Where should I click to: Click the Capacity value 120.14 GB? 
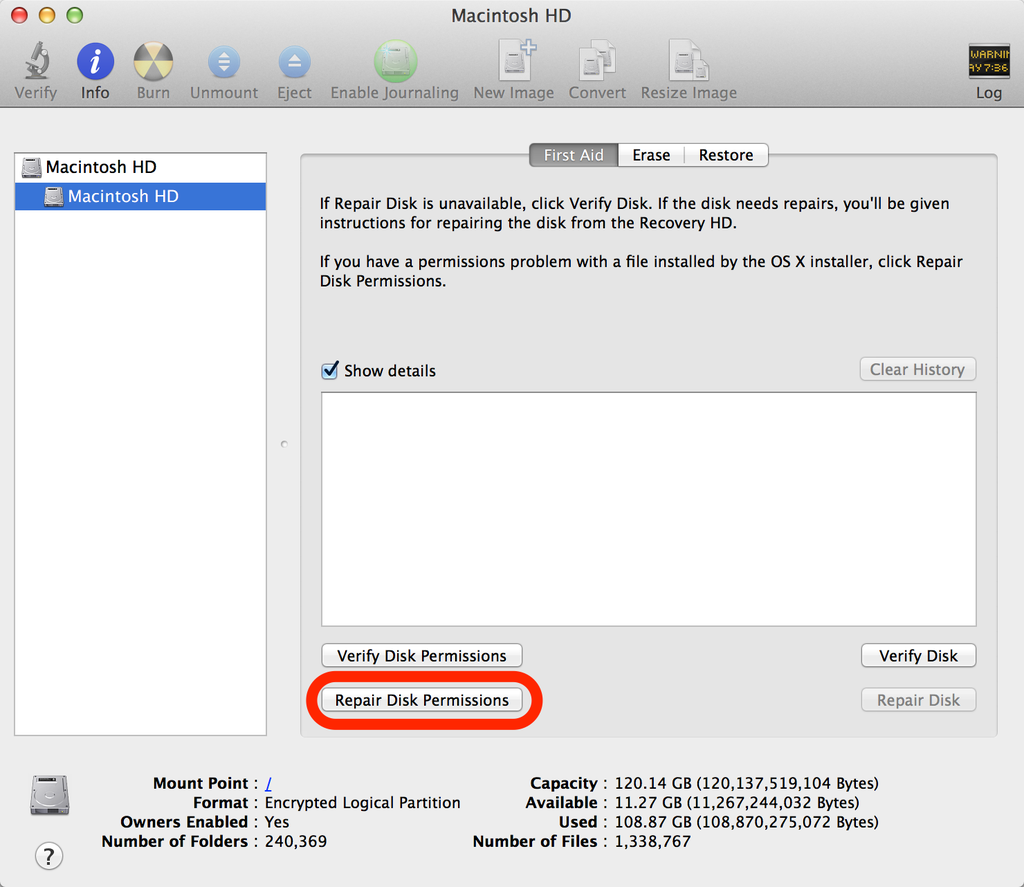point(746,783)
